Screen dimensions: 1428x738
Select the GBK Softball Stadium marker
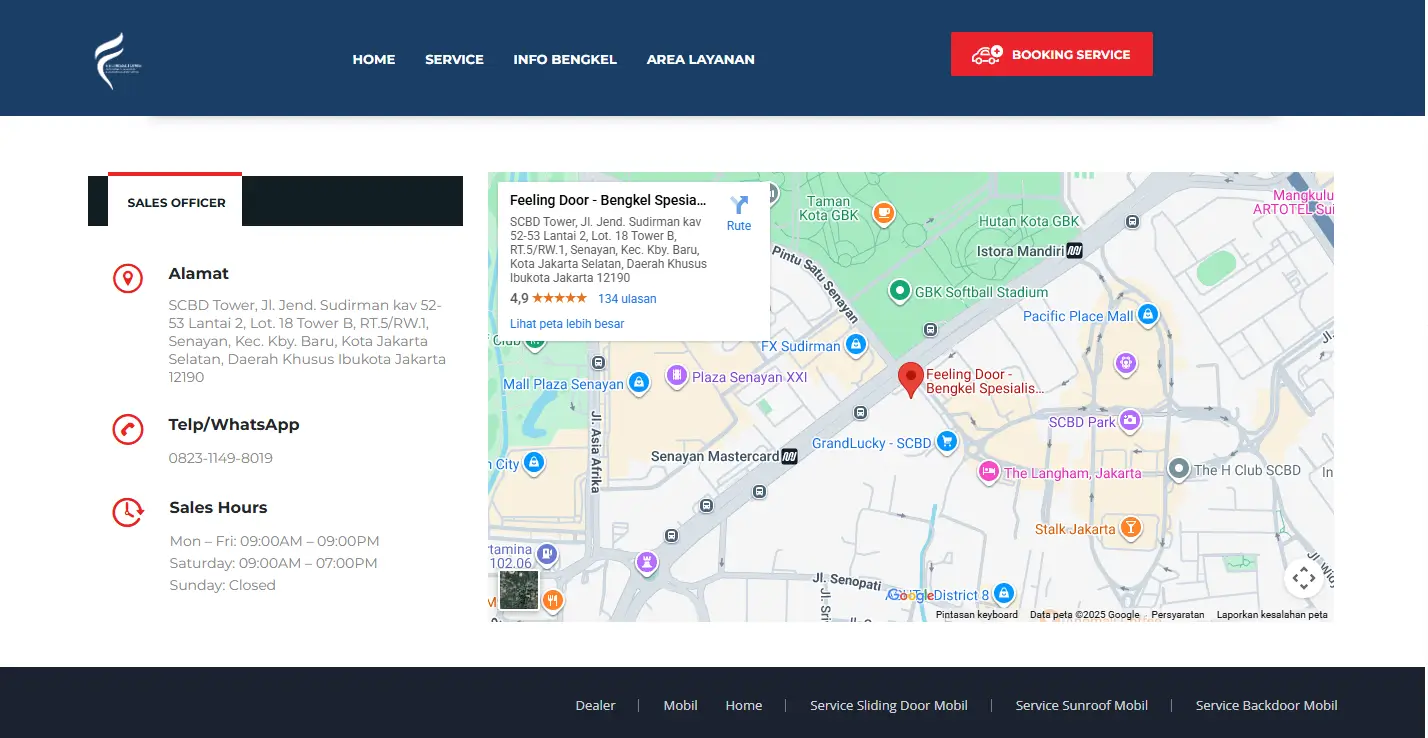900,292
